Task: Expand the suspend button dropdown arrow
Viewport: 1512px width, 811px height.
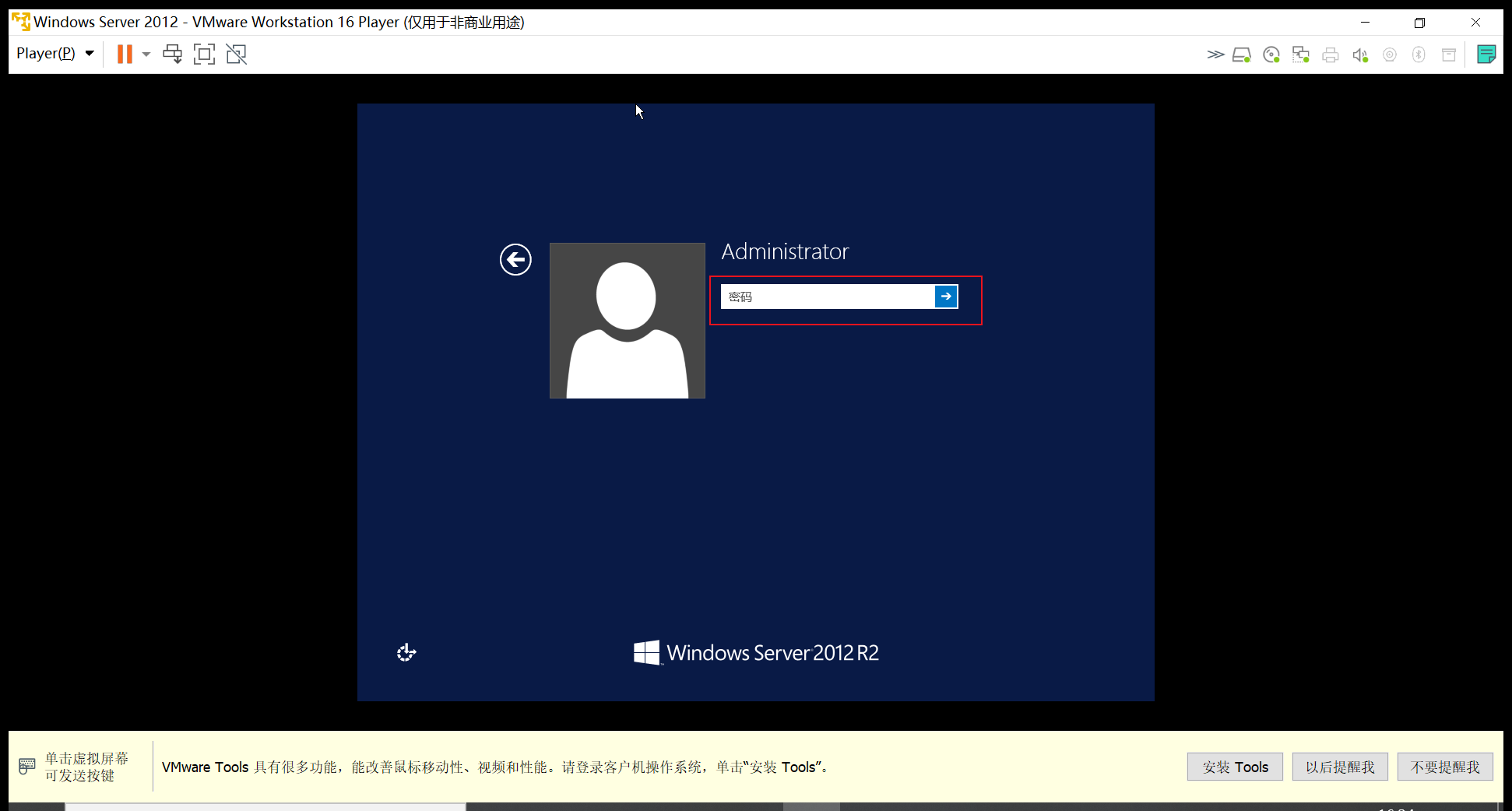Action: pyautogui.click(x=145, y=54)
